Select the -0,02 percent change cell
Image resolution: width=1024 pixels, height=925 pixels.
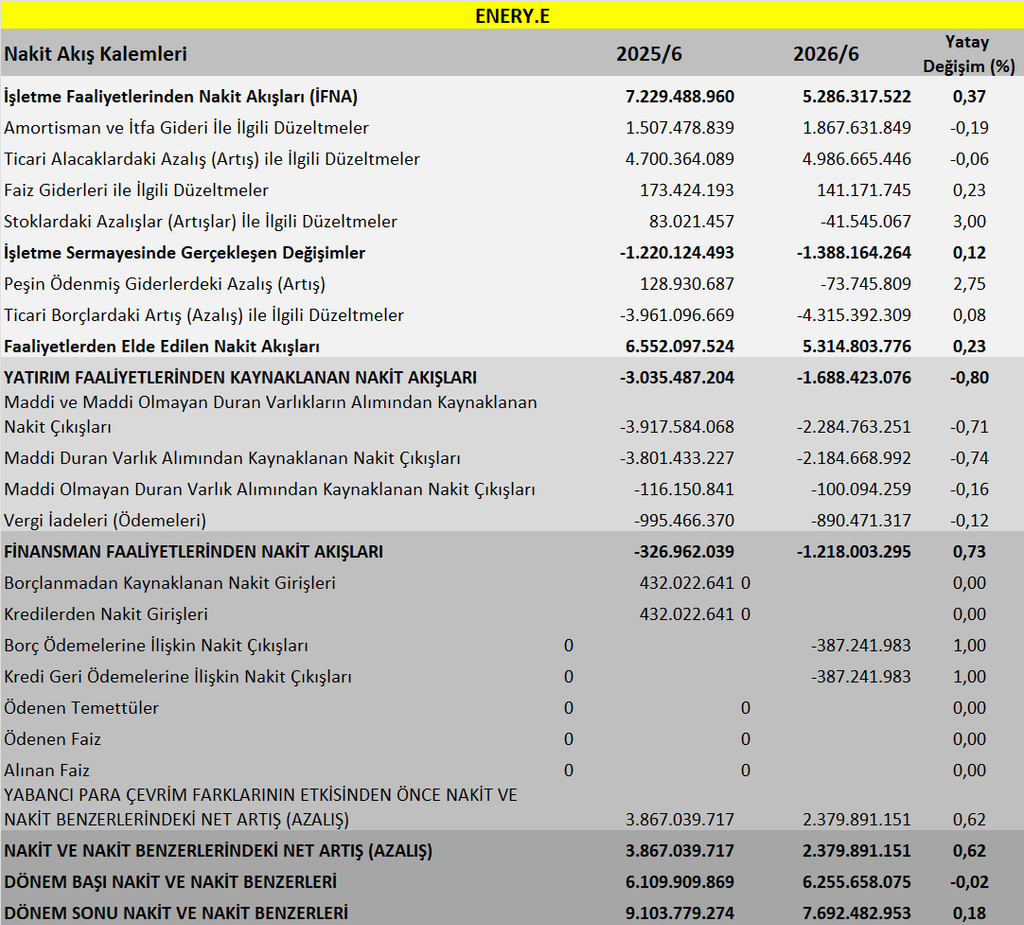click(x=969, y=883)
